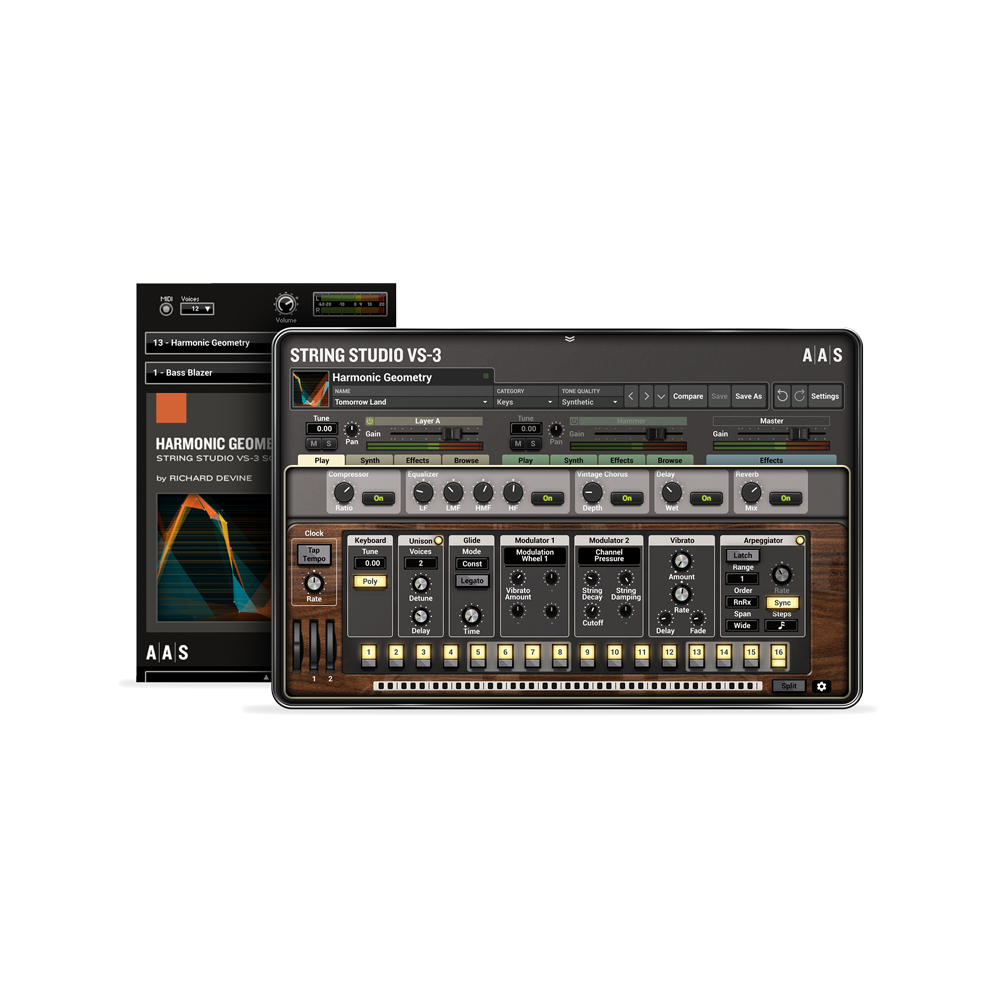Open the Tone Quality dropdown showing Synthetic
The image size is (1000, 1000).
tap(590, 402)
